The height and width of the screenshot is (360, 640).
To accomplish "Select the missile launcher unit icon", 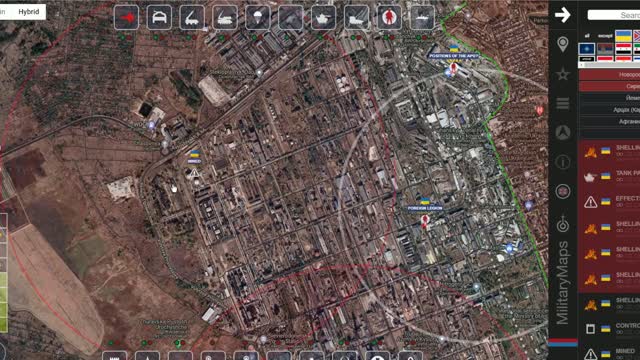I will click(192, 18).
